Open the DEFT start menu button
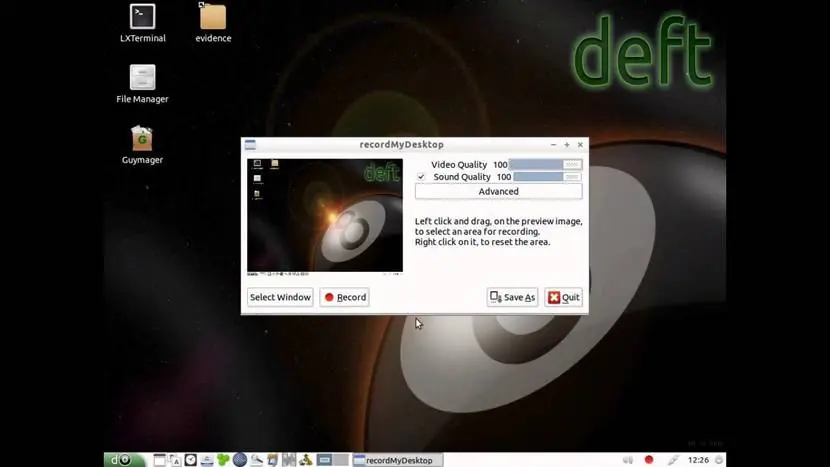 [x=124, y=460]
